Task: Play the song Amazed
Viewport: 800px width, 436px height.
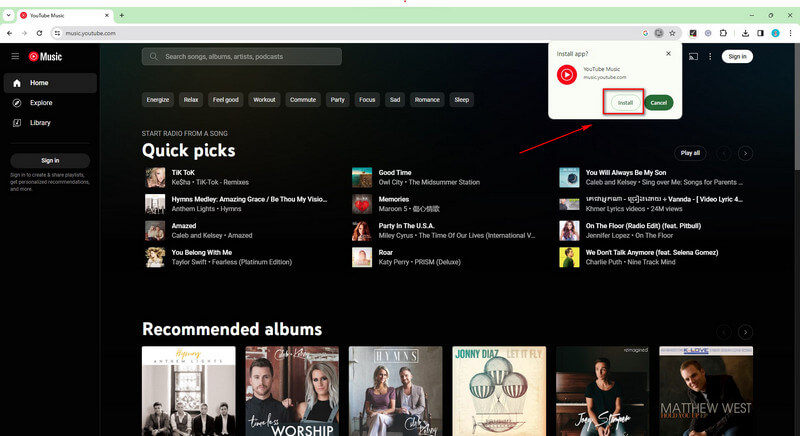Action: [184, 226]
